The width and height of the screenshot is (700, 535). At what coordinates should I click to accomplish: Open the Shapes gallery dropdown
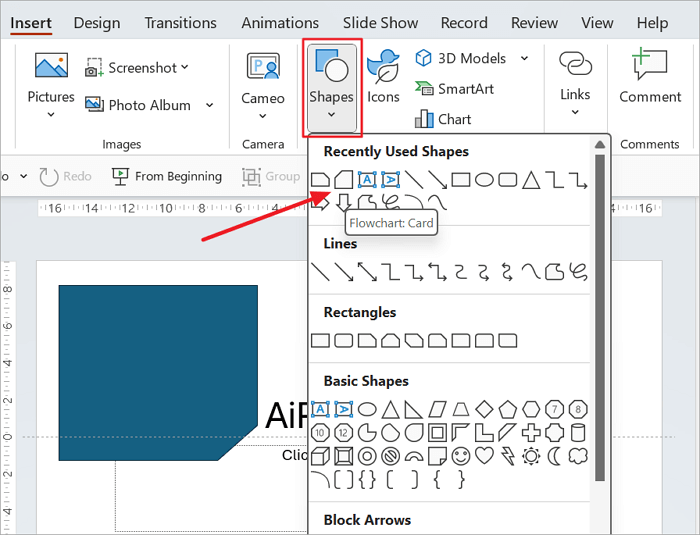(331, 88)
